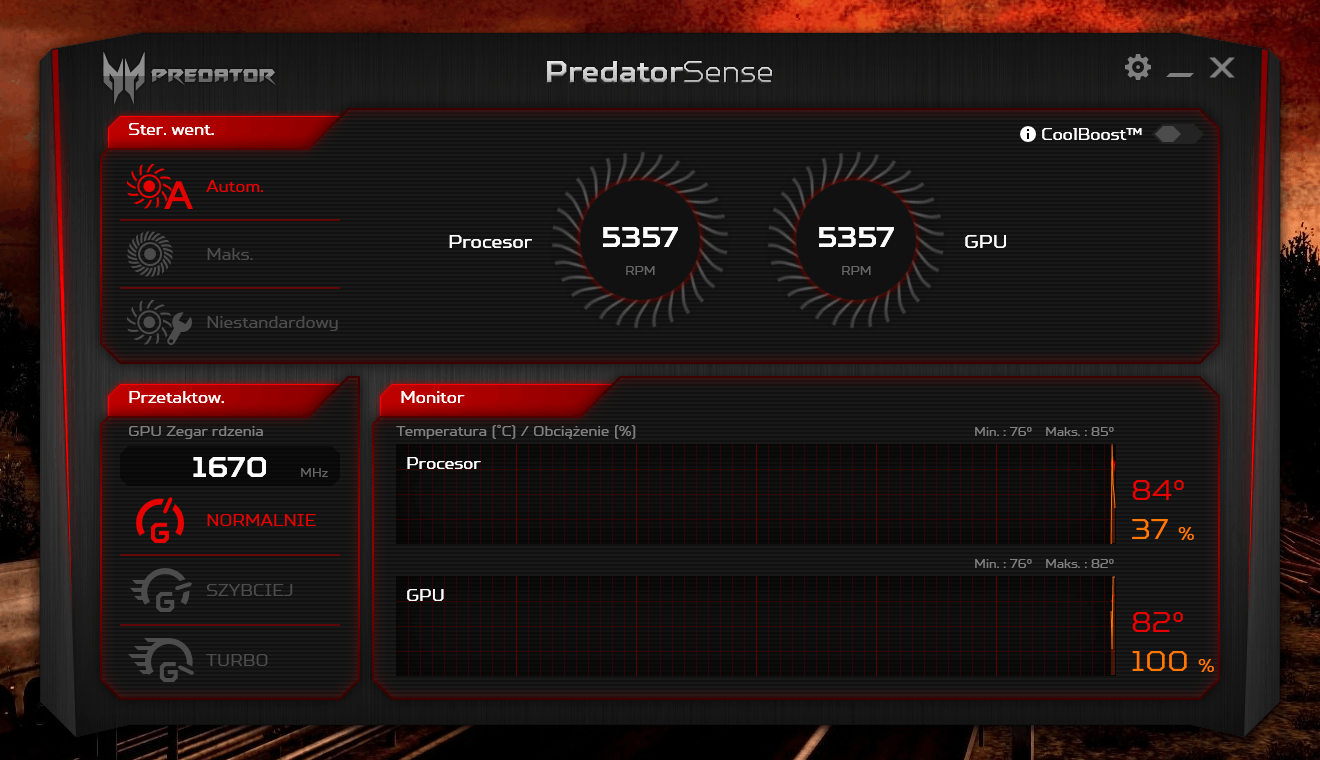Click GPU 'Maks.: 82°' text
1320x760 pixels.
click(x=1079, y=563)
